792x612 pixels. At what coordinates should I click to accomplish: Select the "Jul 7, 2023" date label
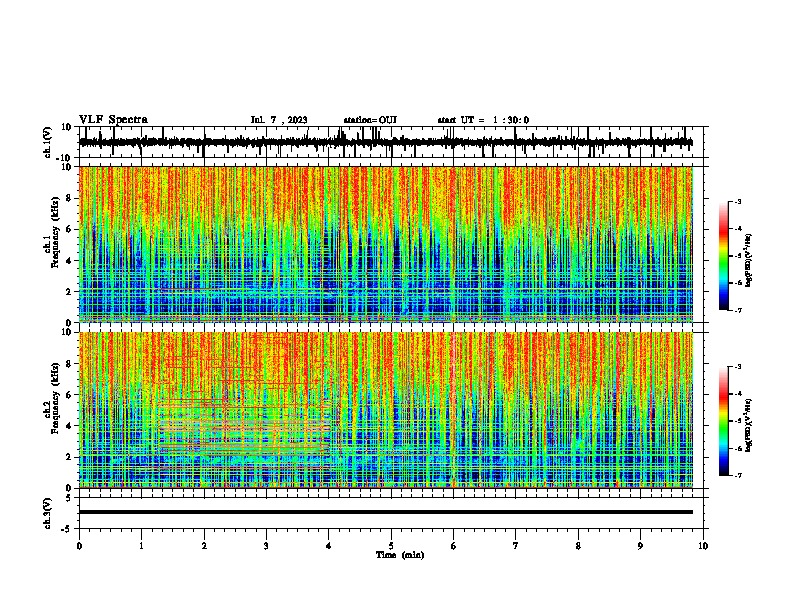279,120
